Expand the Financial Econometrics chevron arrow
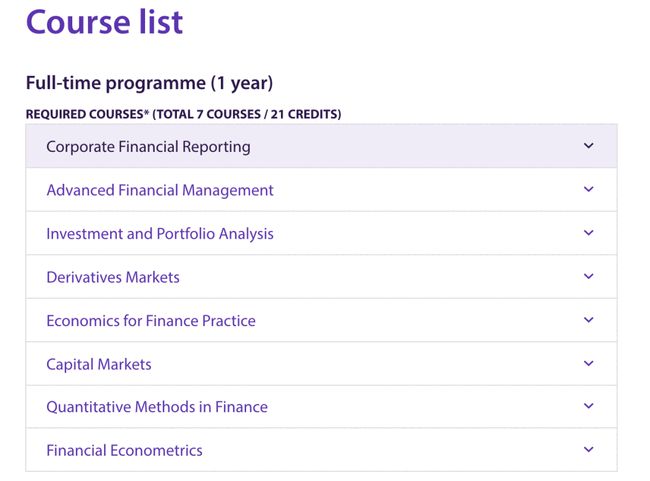The width and height of the screenshot is (650, 481). pos(588,450)
